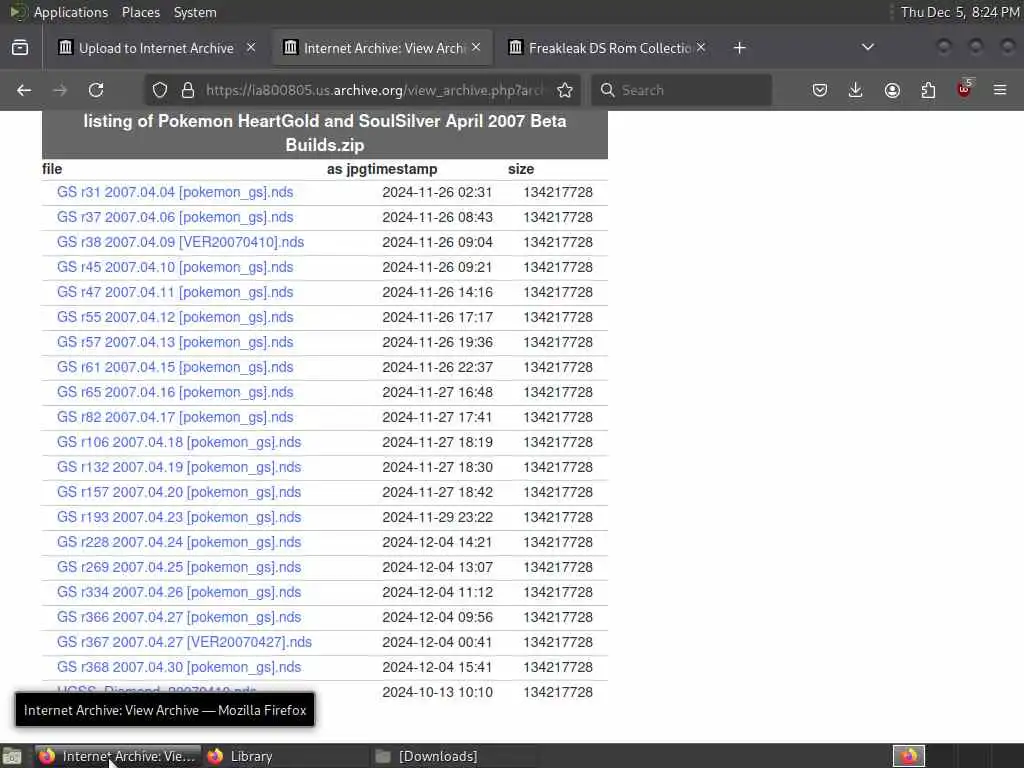Click the timestamp 2024-11-26 02:31
1024x768 pixels.
click(437, 192)
